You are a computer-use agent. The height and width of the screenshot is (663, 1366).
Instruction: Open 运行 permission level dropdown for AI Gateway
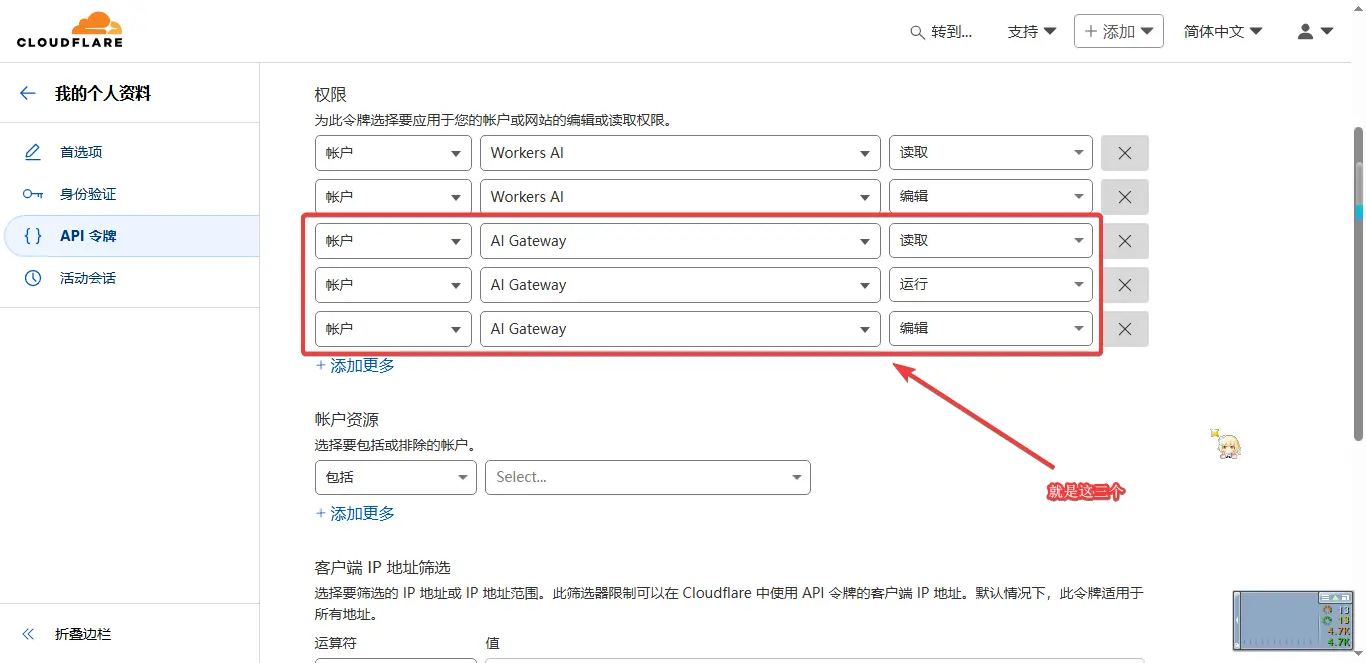[991, 285]
